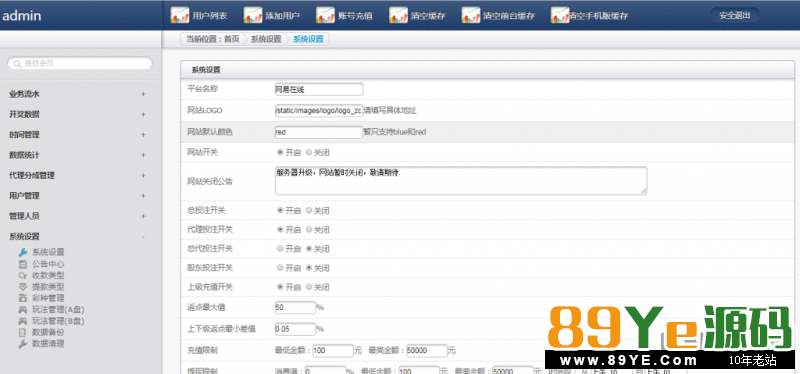Screen dimensions: 800x374
Task: Go to 首页 in the breadcrumb
Action: coord(232,39)
